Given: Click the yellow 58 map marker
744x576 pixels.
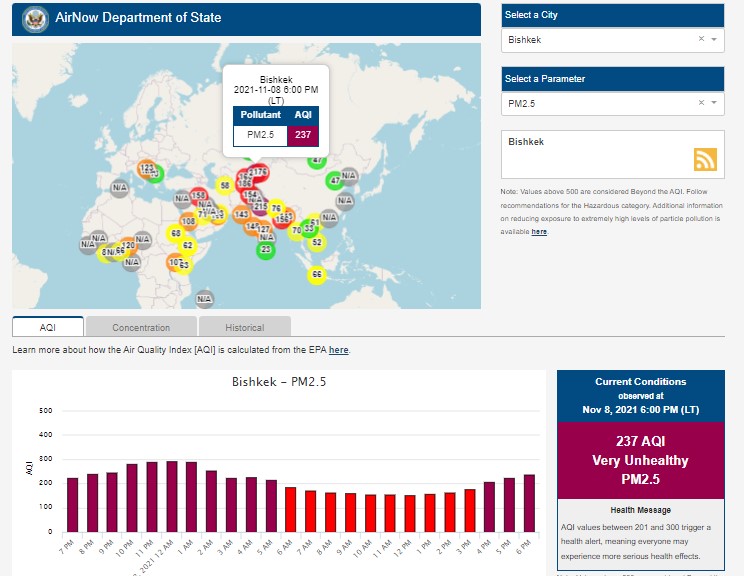Looking at the screenshot, I should [x=226, y=186].
